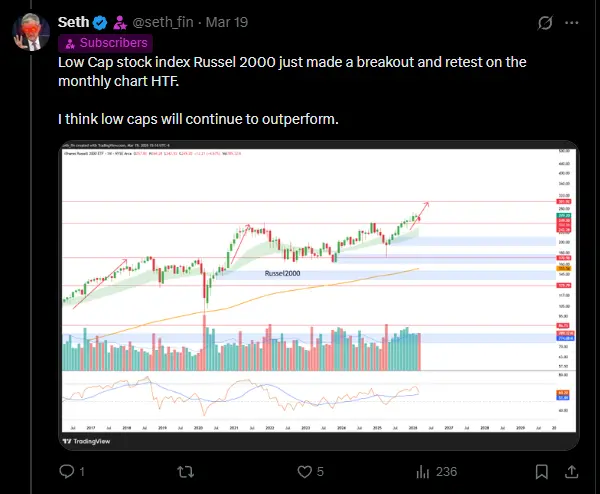The height and width of the screenshot is (494, 600).
Task: Click the Seth display name
Action: coord(73,22)
